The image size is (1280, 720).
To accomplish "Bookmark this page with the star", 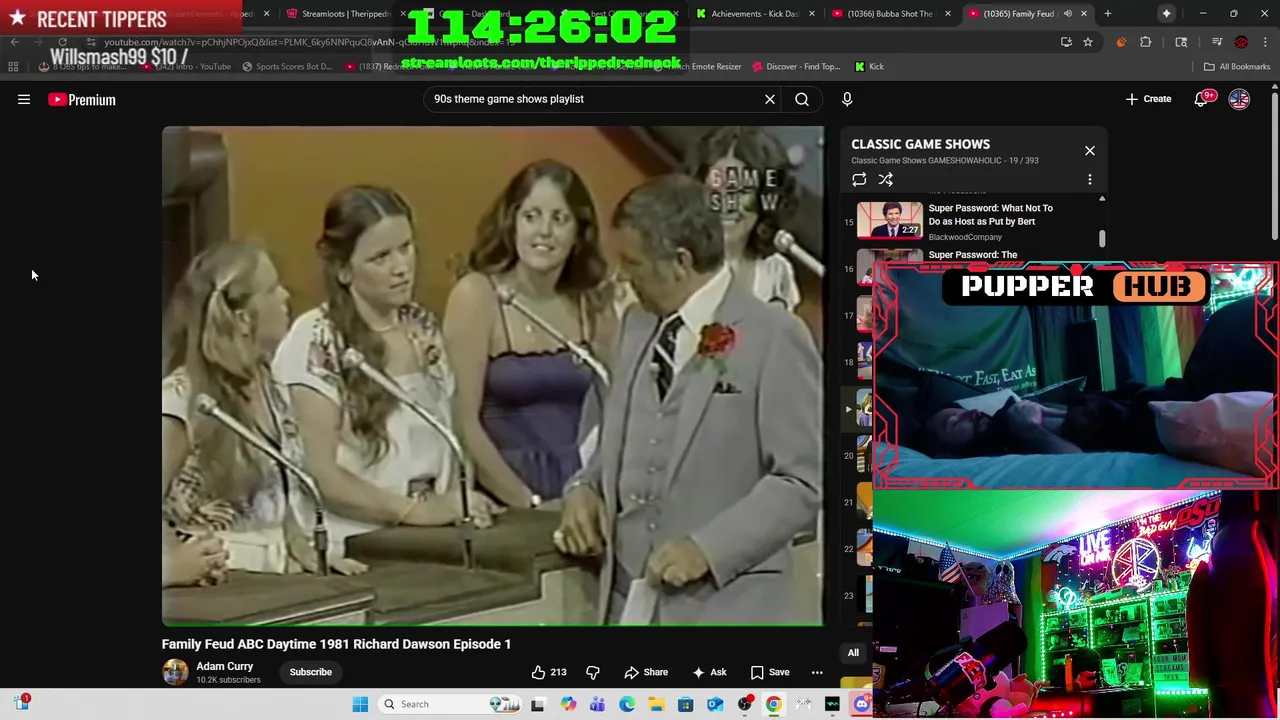I will pos(1088,42).
